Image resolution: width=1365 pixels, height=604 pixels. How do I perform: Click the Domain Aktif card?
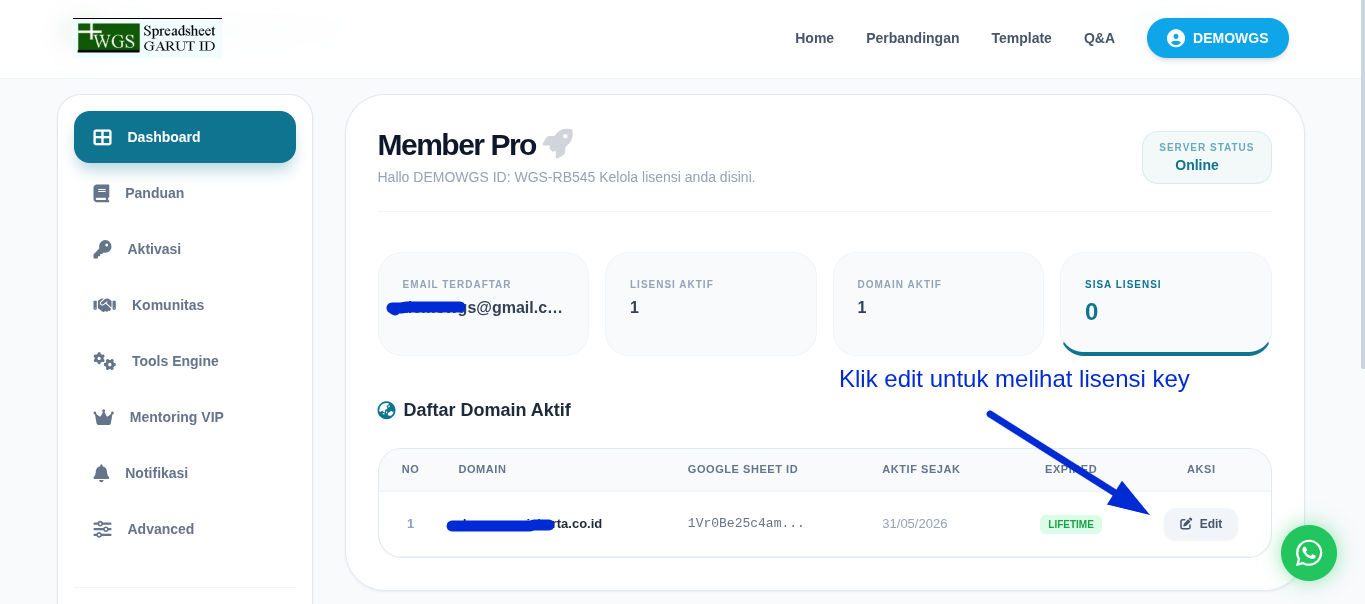pyautogui.click(x=938, y=304)
